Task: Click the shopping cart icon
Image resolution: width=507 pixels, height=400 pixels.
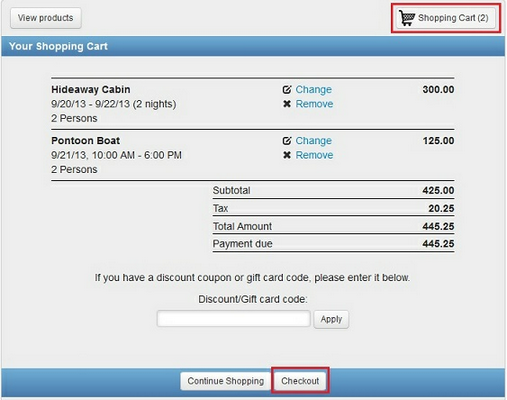Action: pyautogui.click(x=407, y=18)
